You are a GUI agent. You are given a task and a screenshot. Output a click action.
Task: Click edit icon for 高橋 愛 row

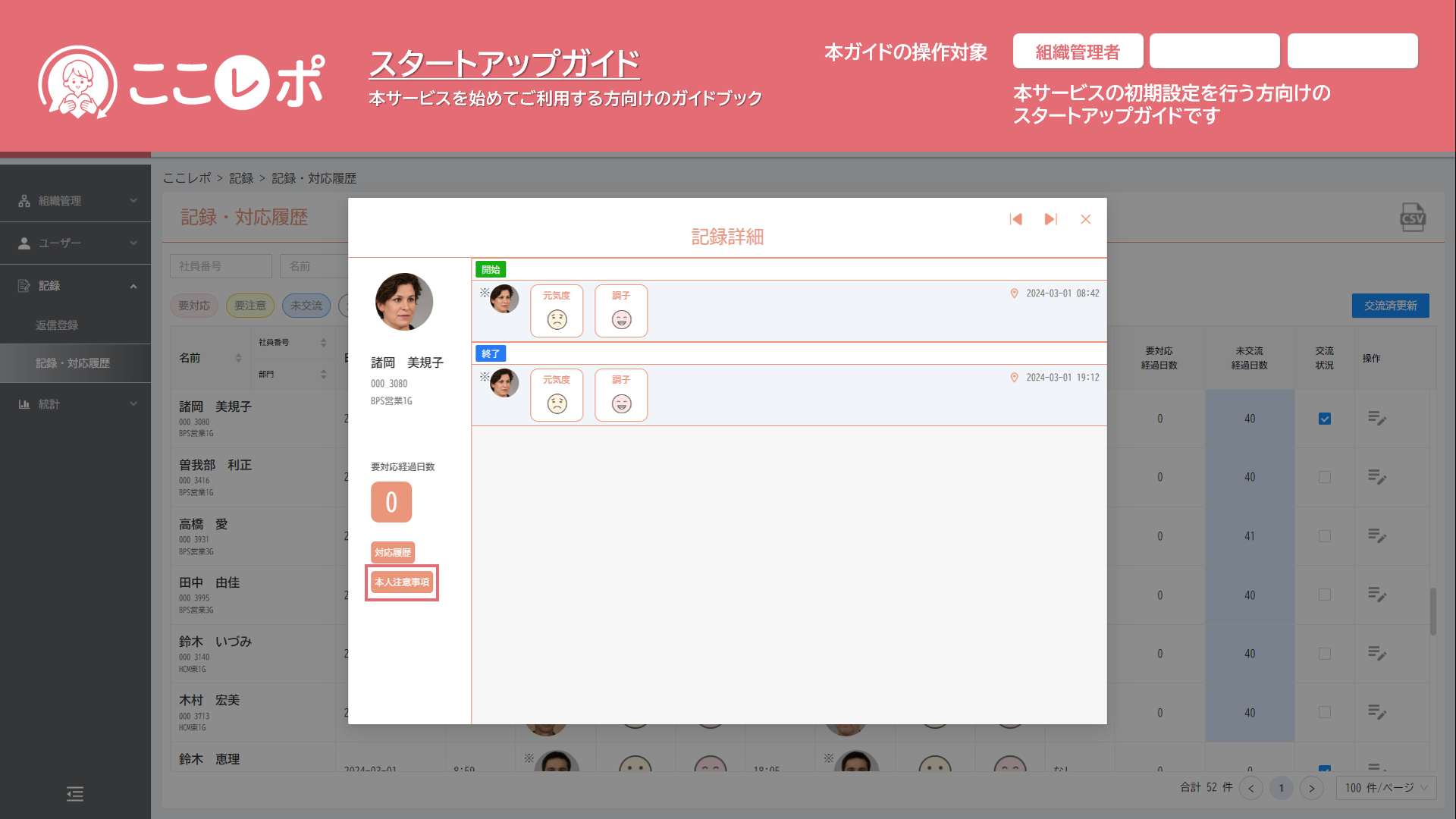click(1376, 536)
